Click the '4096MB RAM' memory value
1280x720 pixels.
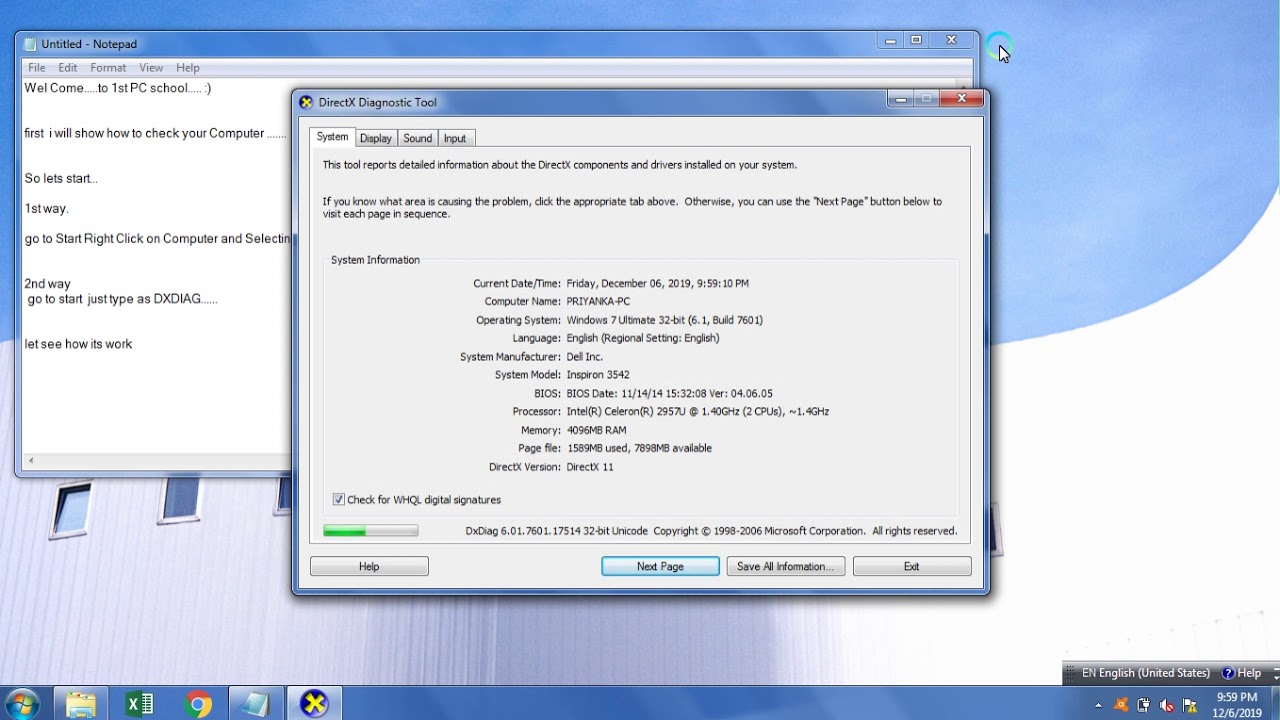596,430
